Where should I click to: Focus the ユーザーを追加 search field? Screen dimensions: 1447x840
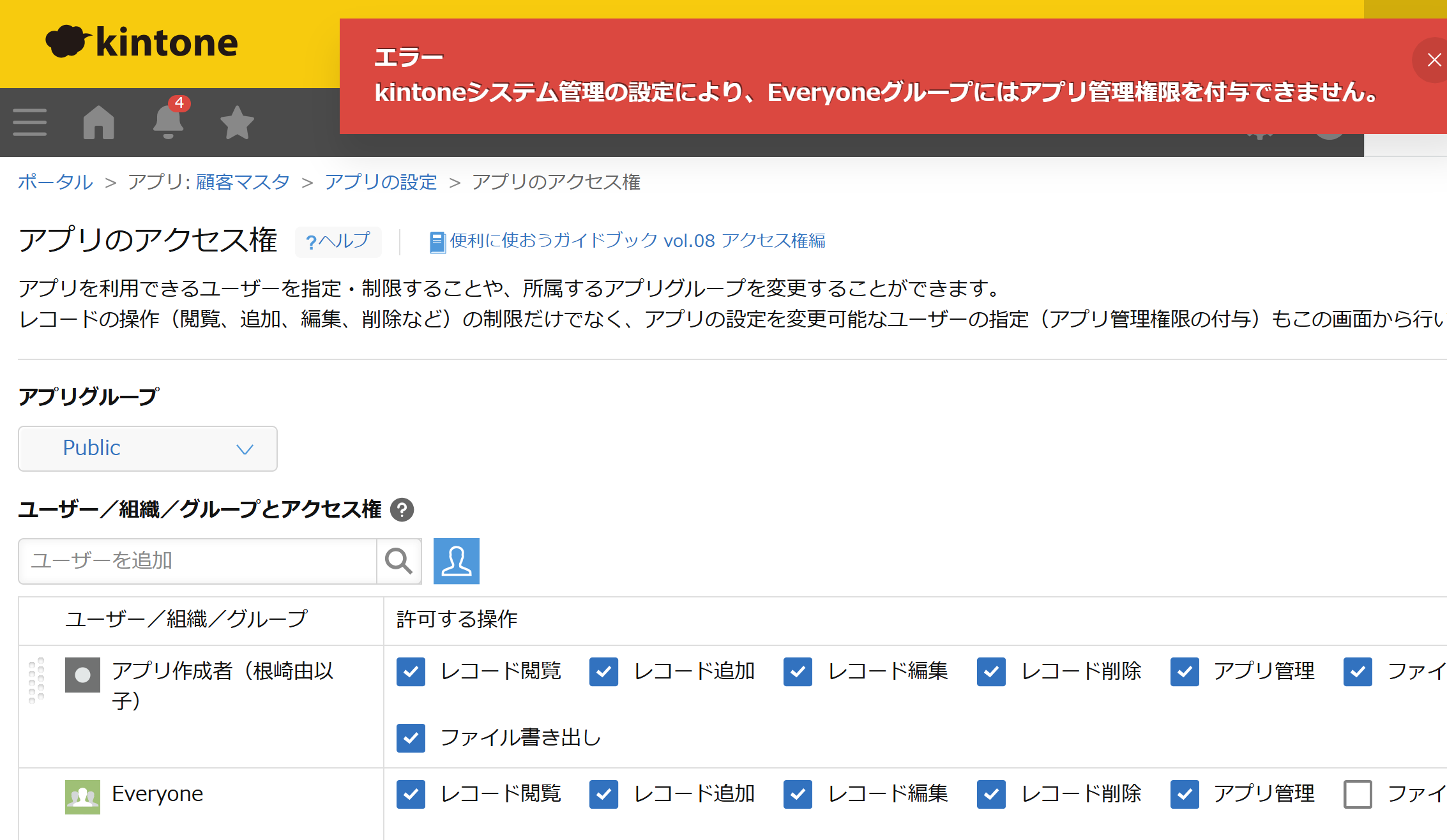(x=197, y=561)
